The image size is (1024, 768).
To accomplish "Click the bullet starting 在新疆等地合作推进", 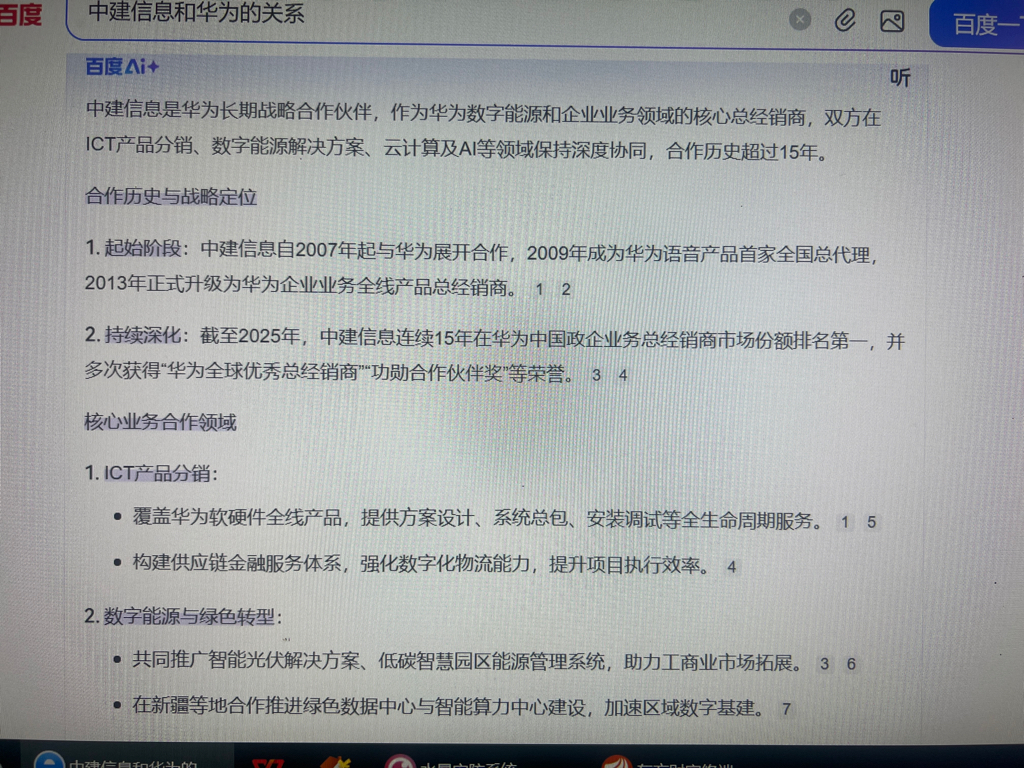I will (447, 707).
